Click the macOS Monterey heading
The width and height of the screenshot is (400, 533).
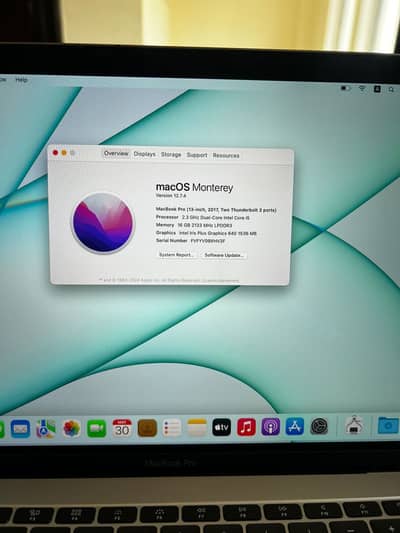click(194, 187)
